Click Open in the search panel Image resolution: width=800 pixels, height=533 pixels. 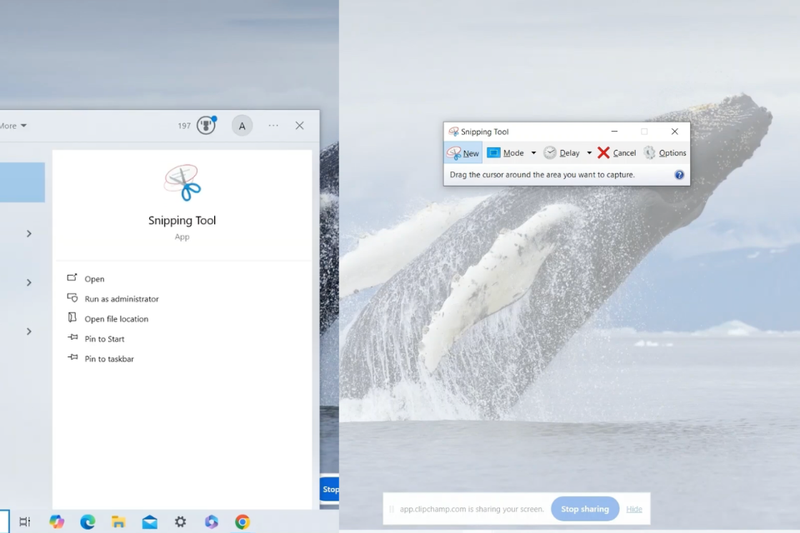[94, 279]
